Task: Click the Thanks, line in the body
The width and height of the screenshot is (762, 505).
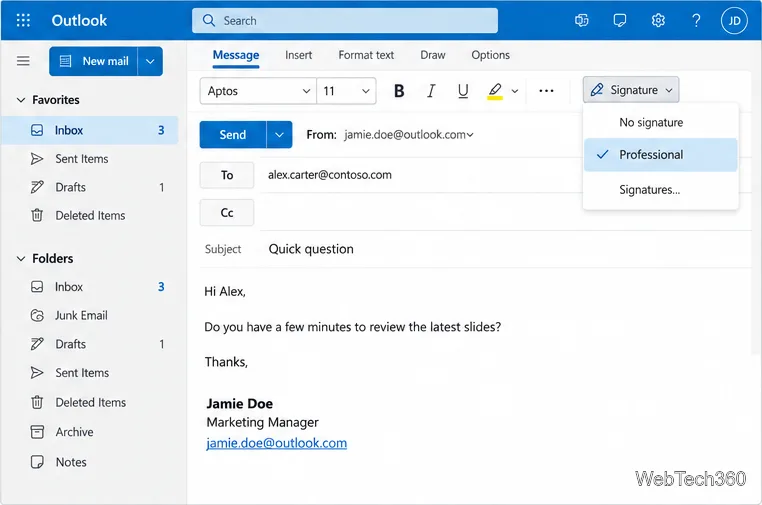Action: tap(226, 362)
